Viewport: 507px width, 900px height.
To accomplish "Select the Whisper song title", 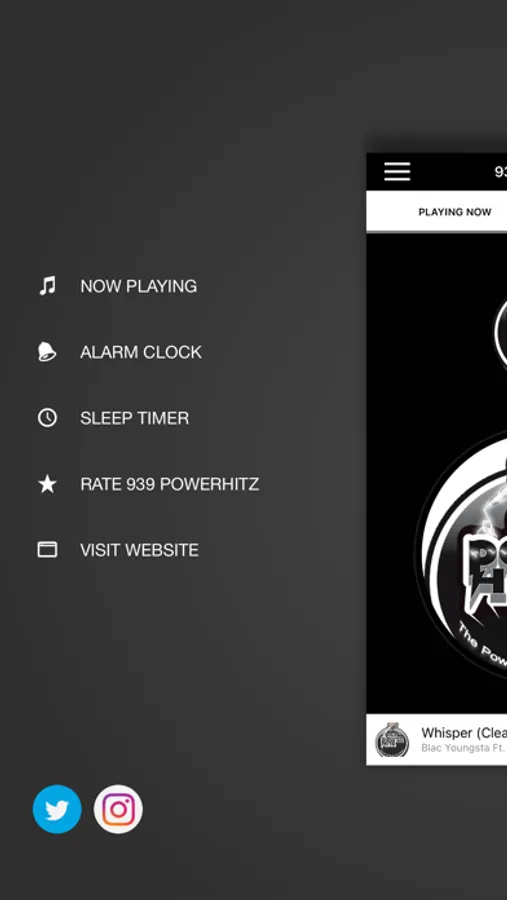I will (x=464, y=733).
